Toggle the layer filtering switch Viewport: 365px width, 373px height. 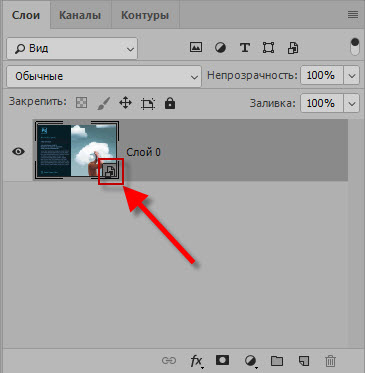(x=355, y=47)
